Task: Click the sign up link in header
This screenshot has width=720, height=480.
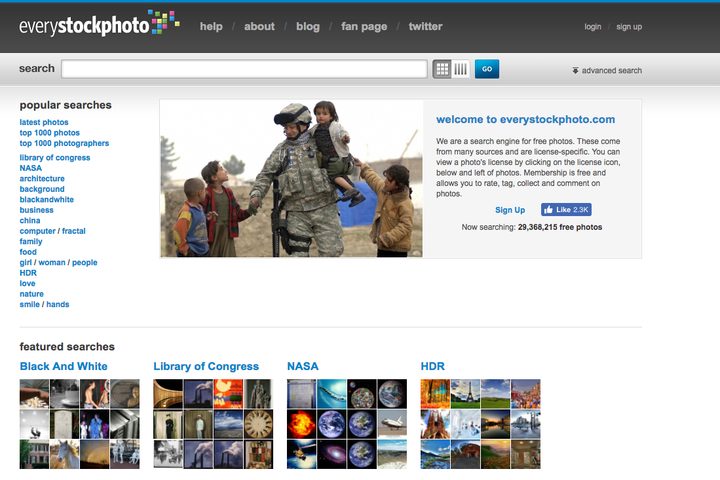Action: pyautogui.click(x=629, y=27)
